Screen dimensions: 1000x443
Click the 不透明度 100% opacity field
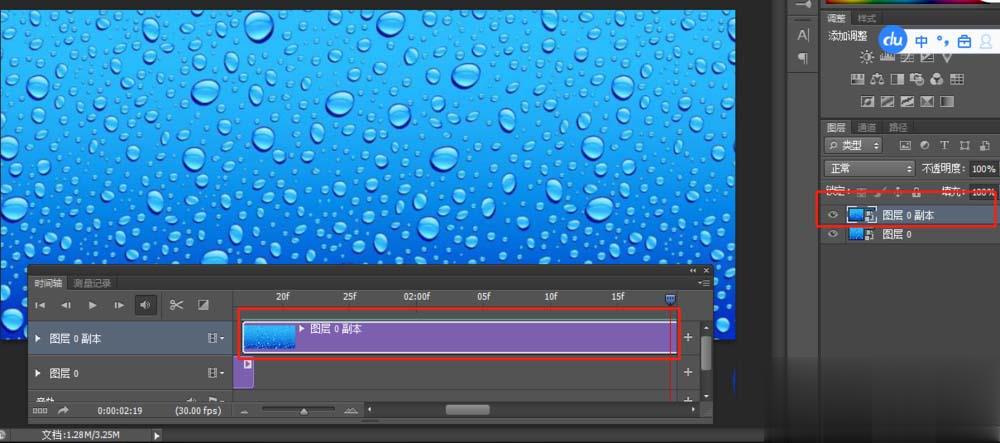(983, 169)
